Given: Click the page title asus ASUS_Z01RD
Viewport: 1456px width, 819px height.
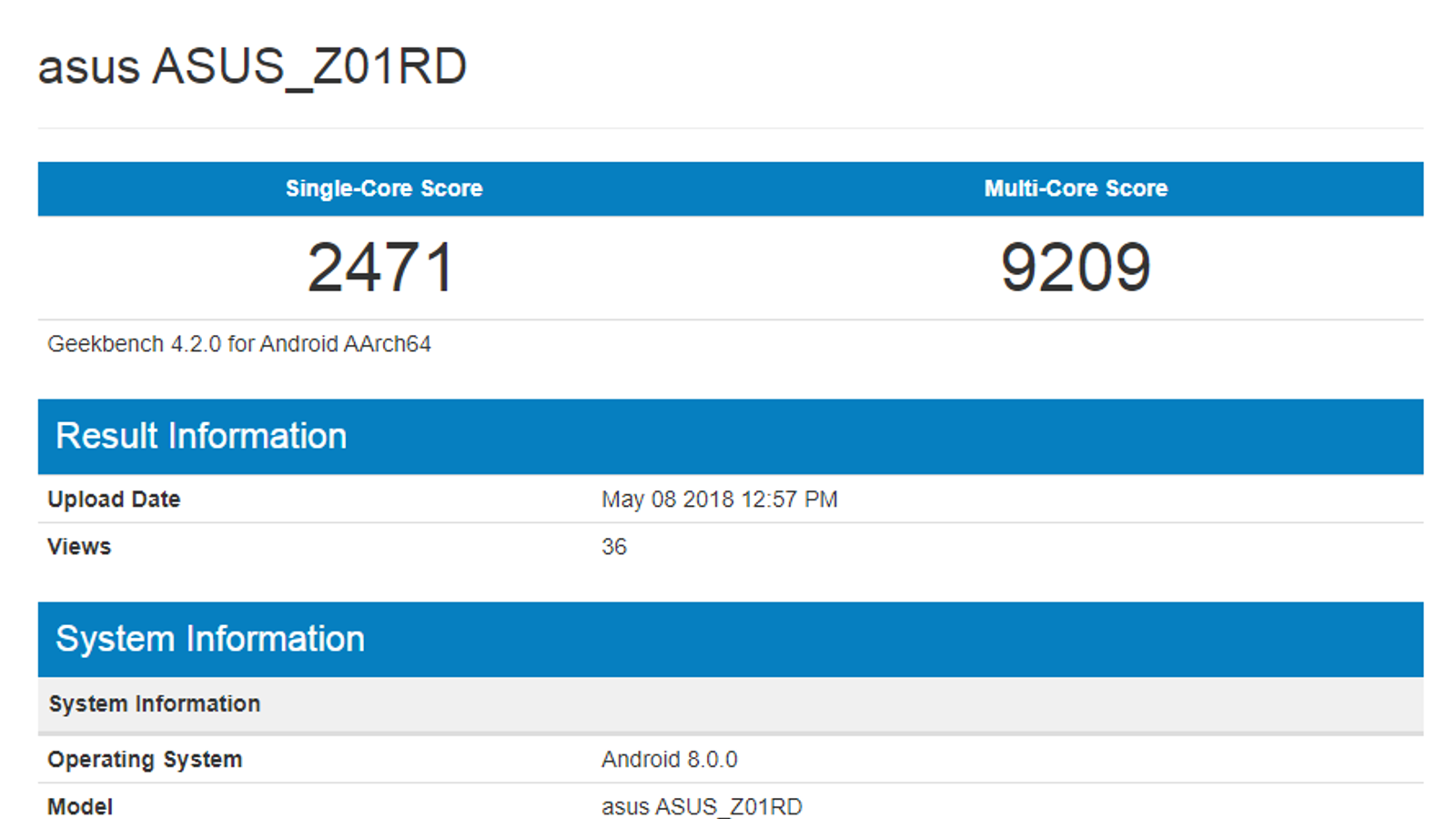Looking at the screenshot, I should [x=252, y=66].
